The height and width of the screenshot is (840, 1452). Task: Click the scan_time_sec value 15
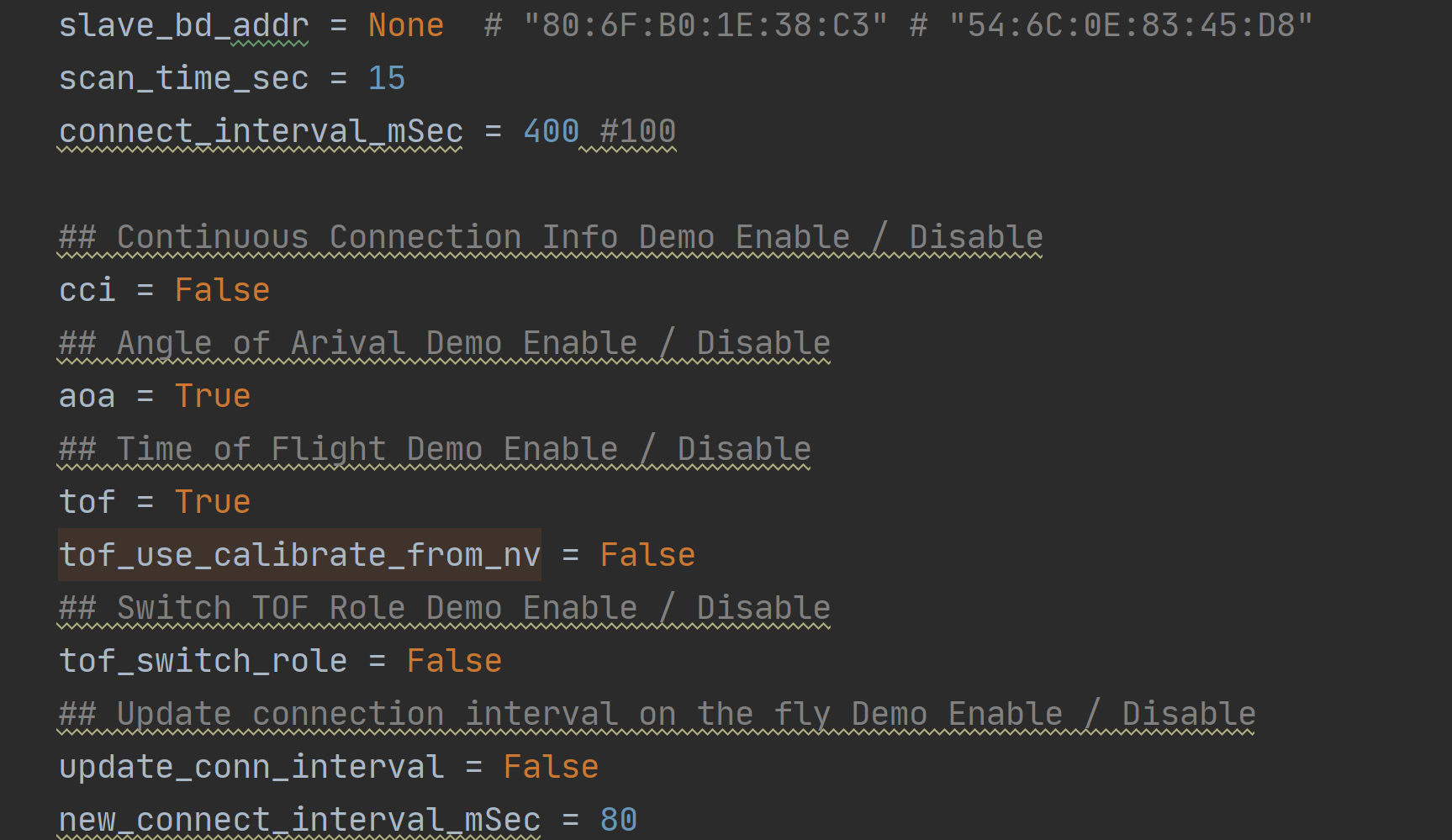[387, 79]
